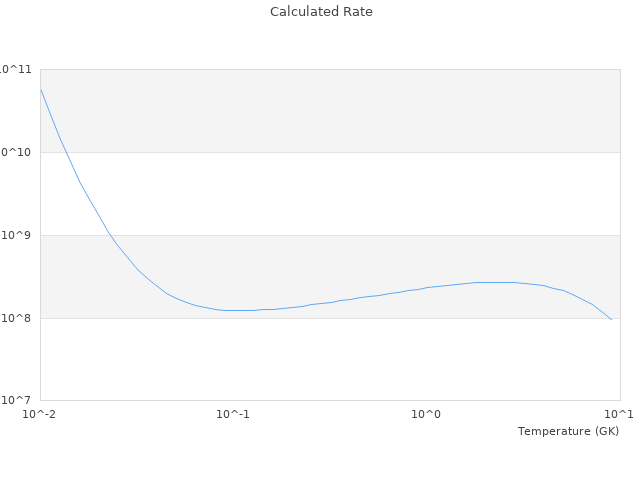Click the white band between 10^9 and 10^10

(330, 193)
